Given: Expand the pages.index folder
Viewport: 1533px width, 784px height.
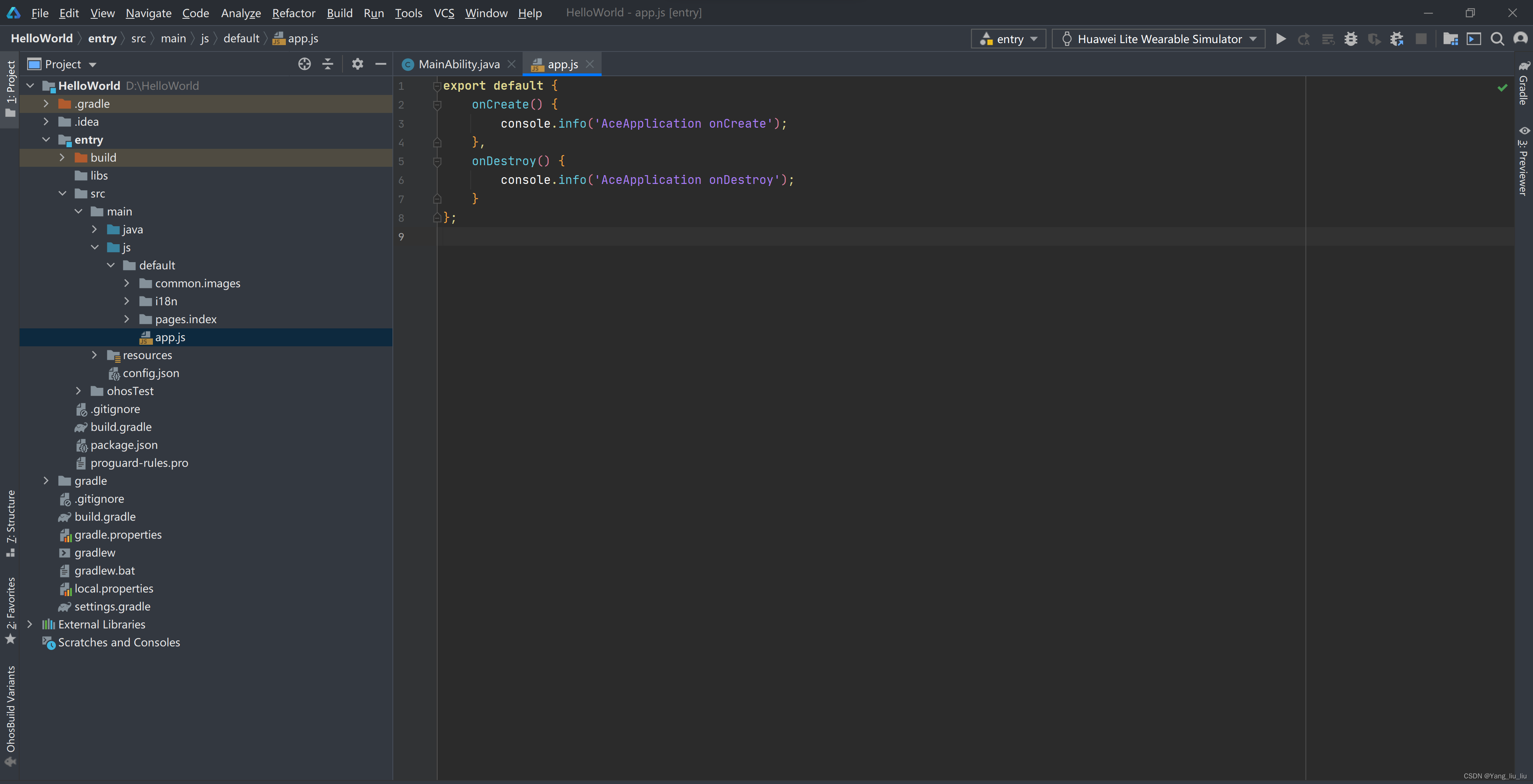Looking at the screenshot, I should [127, 320].
